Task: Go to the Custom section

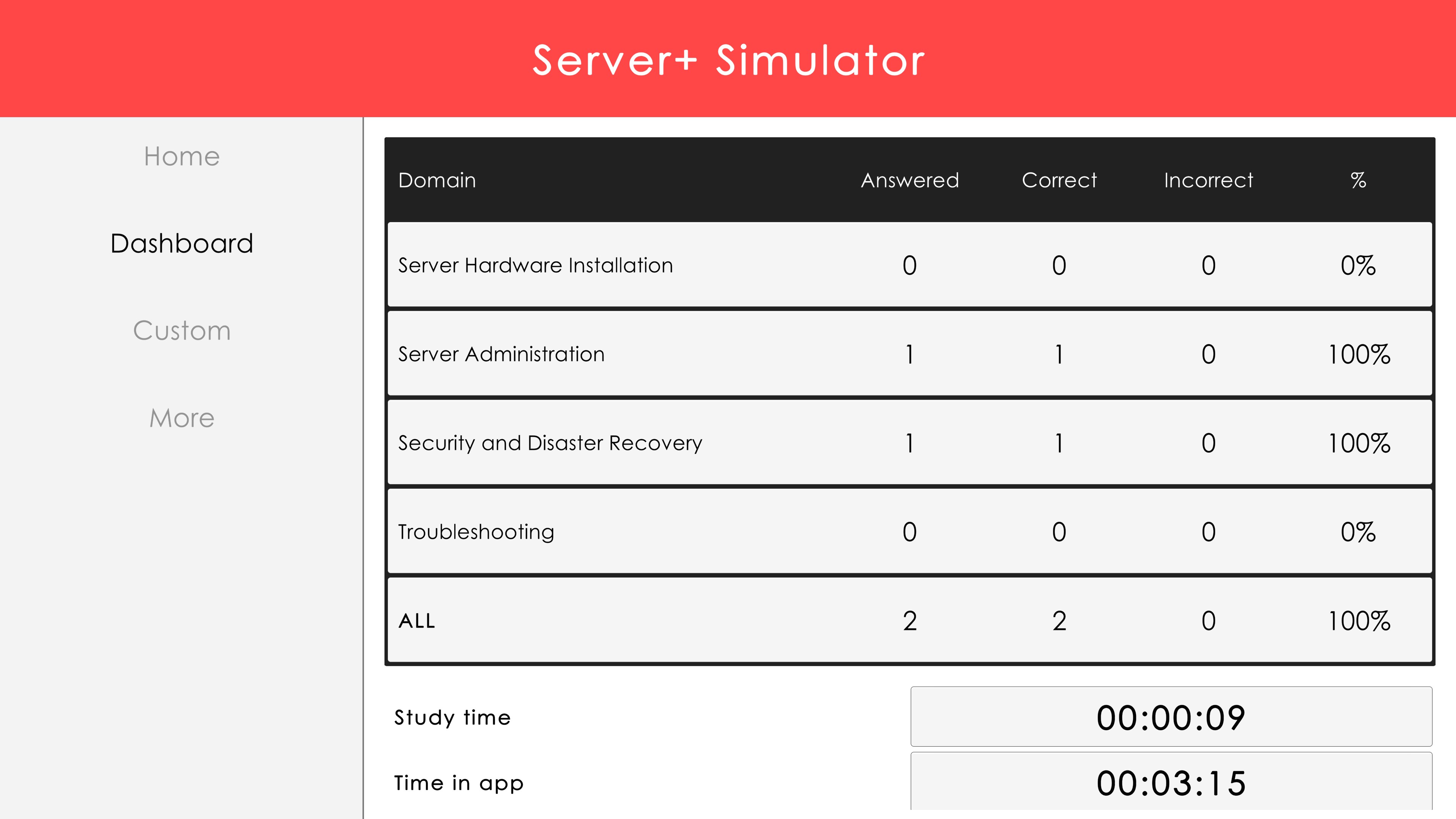Action: point(182,330)
